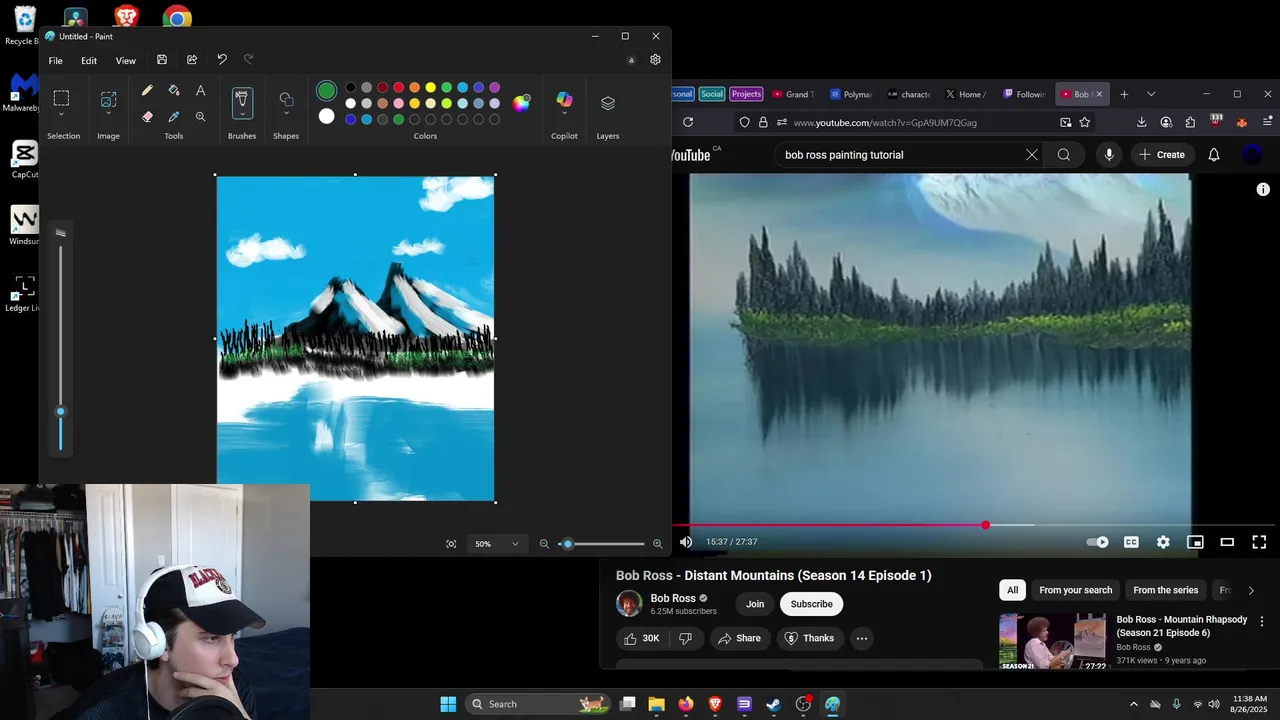
Task: Click the fit-to-window icon in Paint status bar
Action: point(451,544)
